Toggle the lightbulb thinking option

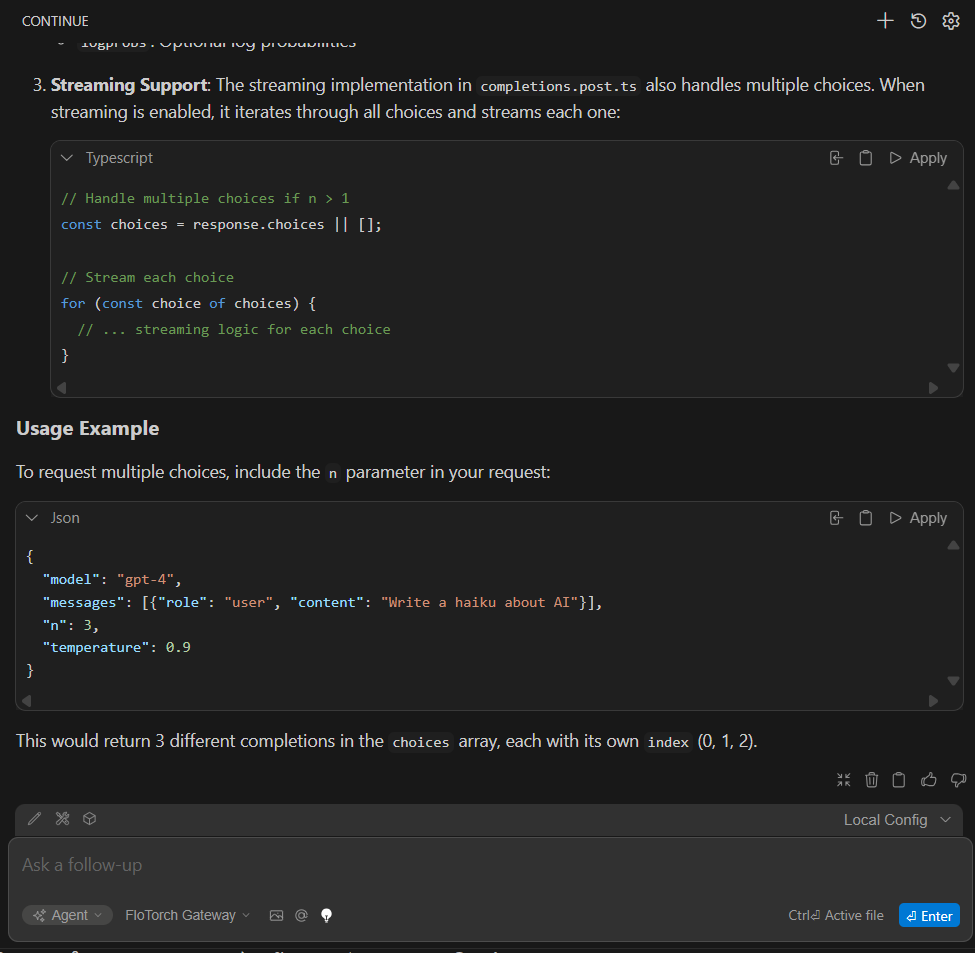coord(326,915)
